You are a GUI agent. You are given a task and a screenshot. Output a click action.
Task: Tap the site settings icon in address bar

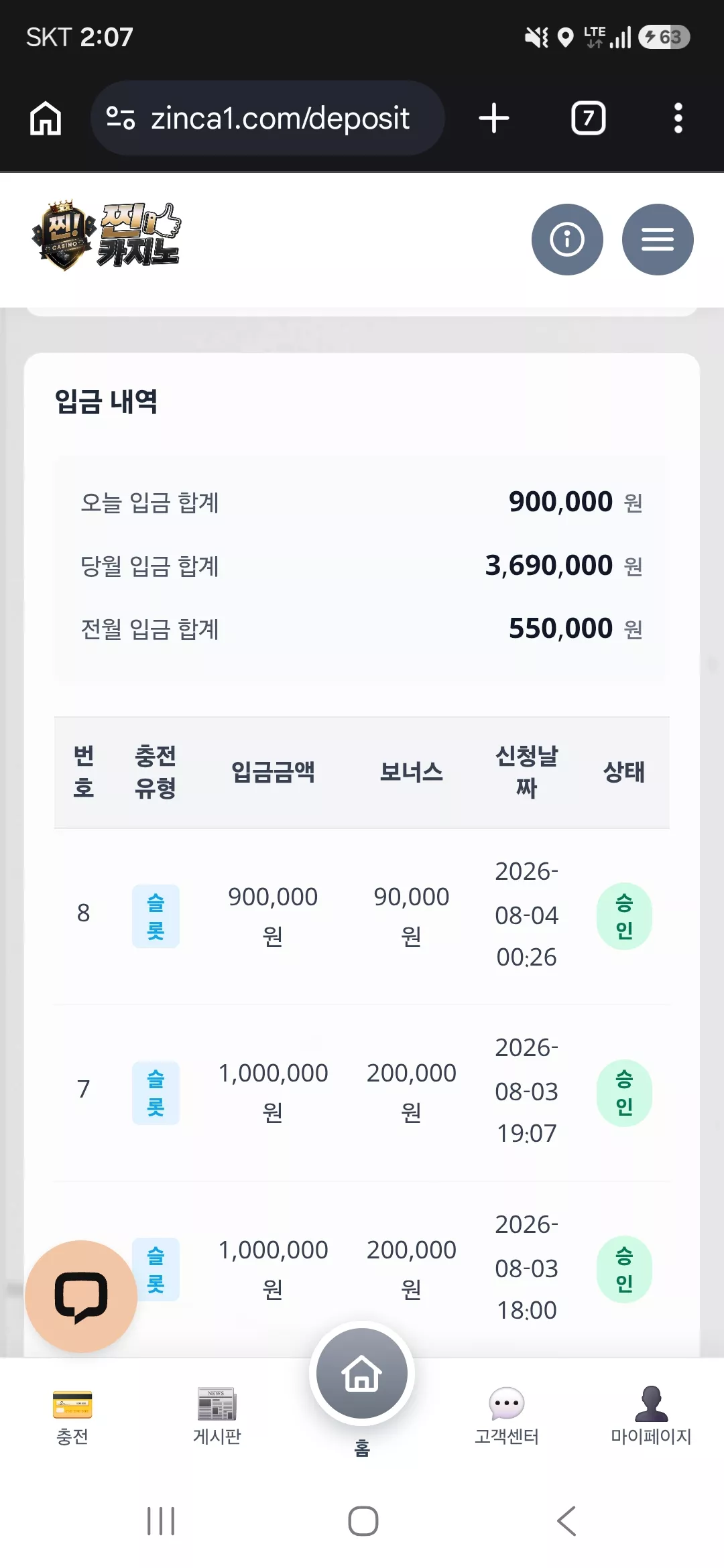click(x=121, y=119)
